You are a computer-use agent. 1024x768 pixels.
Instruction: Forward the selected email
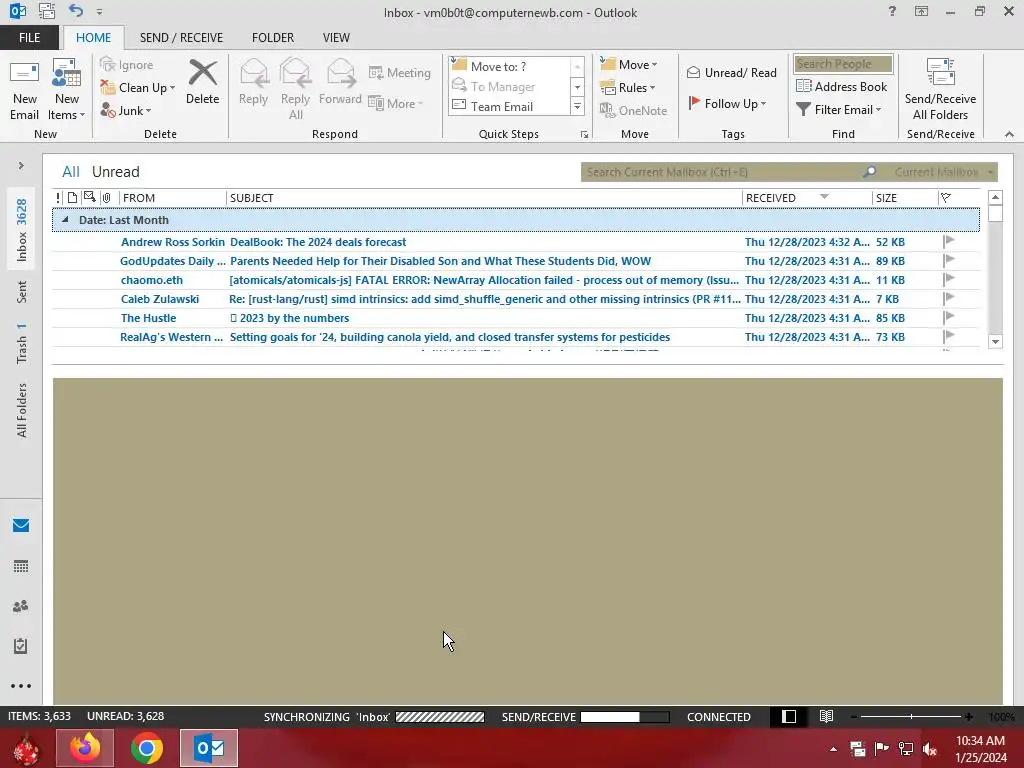click(340, 82)
